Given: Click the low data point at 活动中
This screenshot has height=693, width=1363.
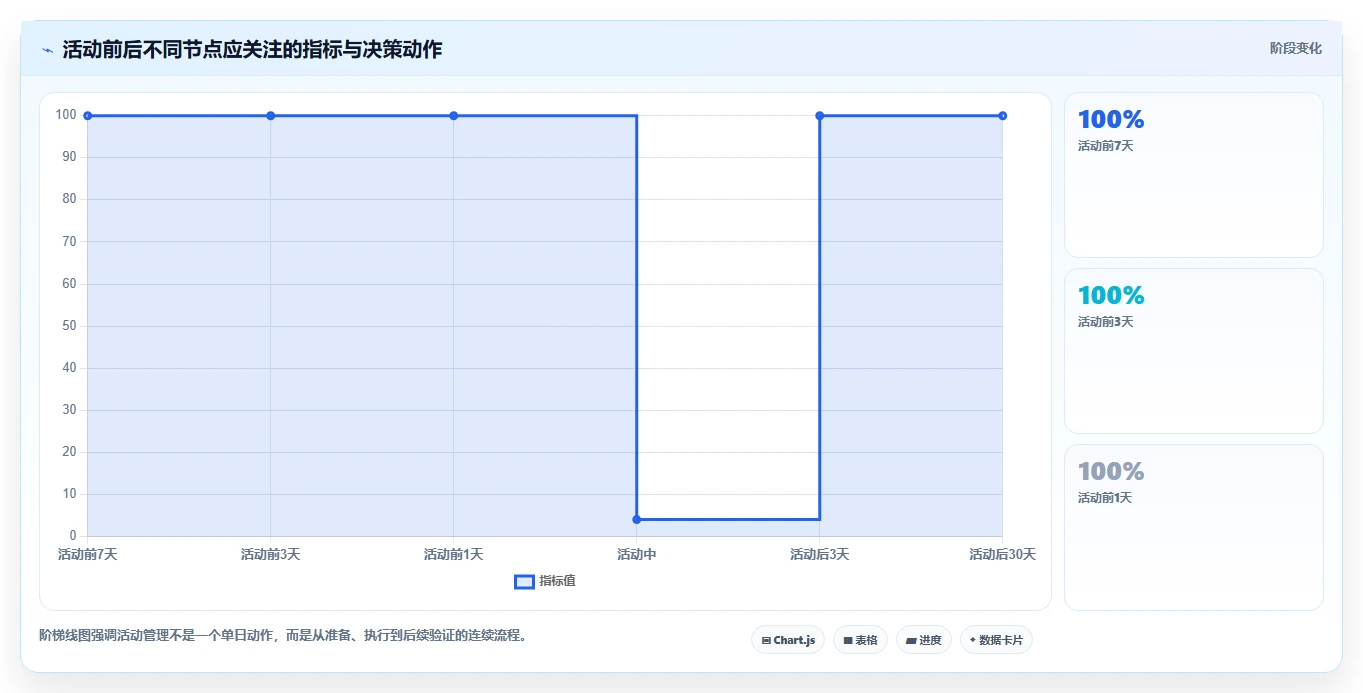Looking at the screenshot, I should (x=637, y=519).
